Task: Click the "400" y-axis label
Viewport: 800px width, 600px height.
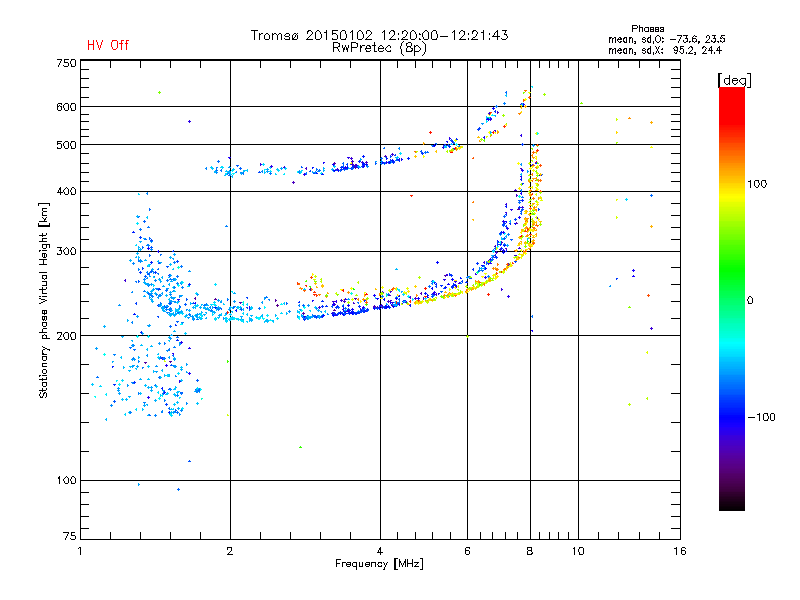Action: 67,191
